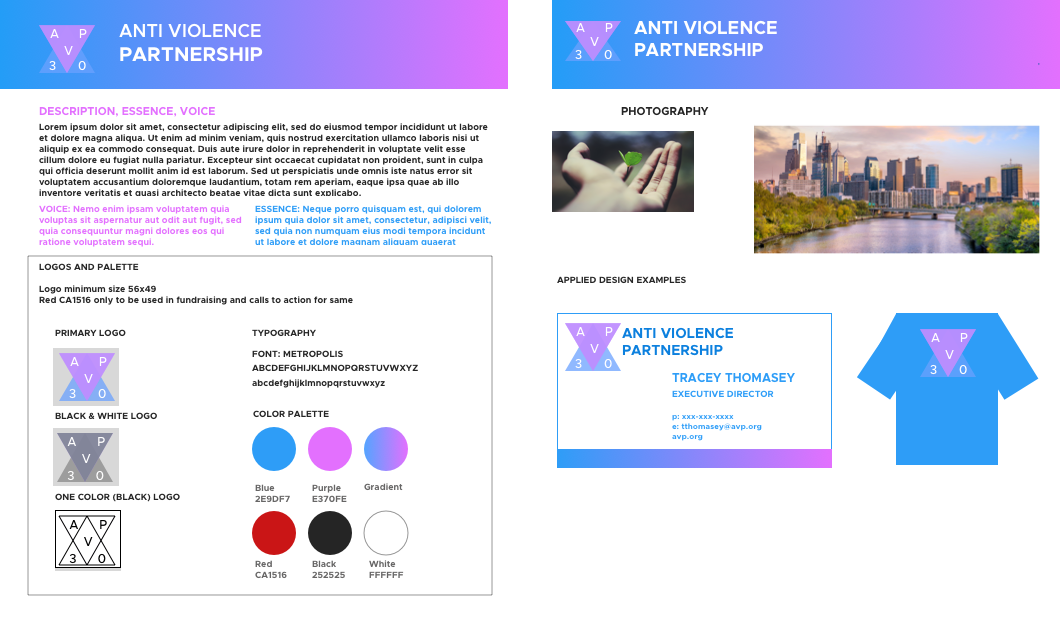Click the 'PRIMARY LOGO' label

[90, 333]
